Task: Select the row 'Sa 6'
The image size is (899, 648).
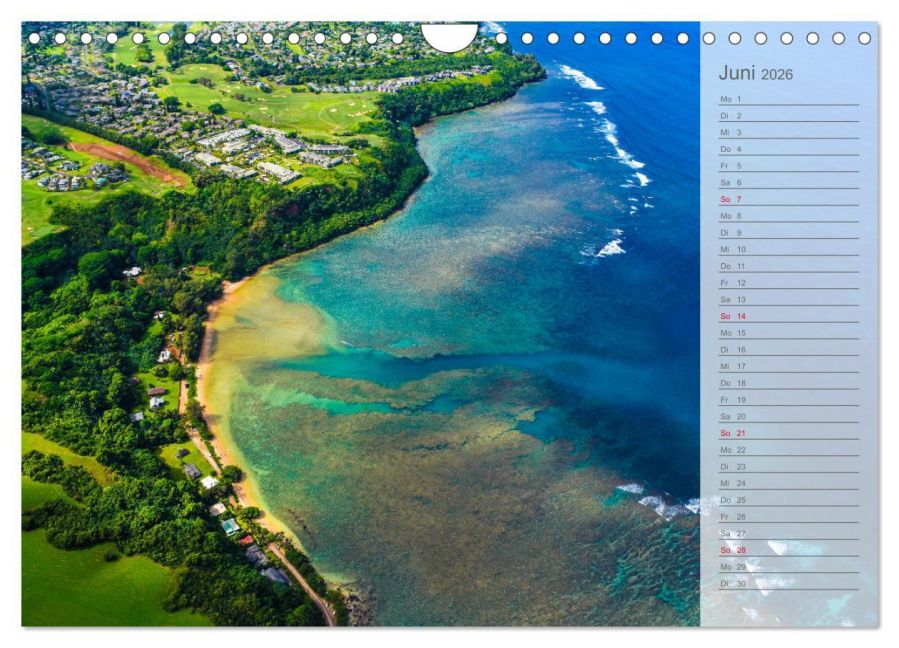Action: [x=789, y=182]
